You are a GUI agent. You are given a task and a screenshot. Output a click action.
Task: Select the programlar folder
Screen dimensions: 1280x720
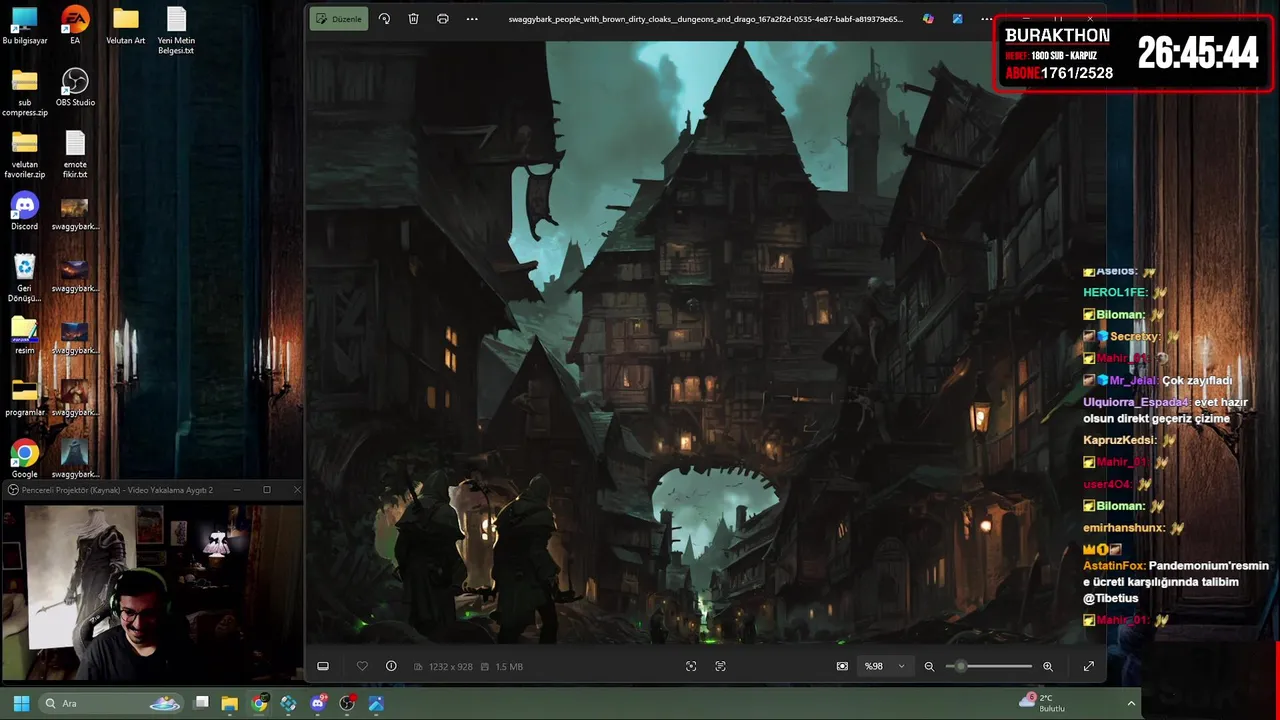click(25, 398)
